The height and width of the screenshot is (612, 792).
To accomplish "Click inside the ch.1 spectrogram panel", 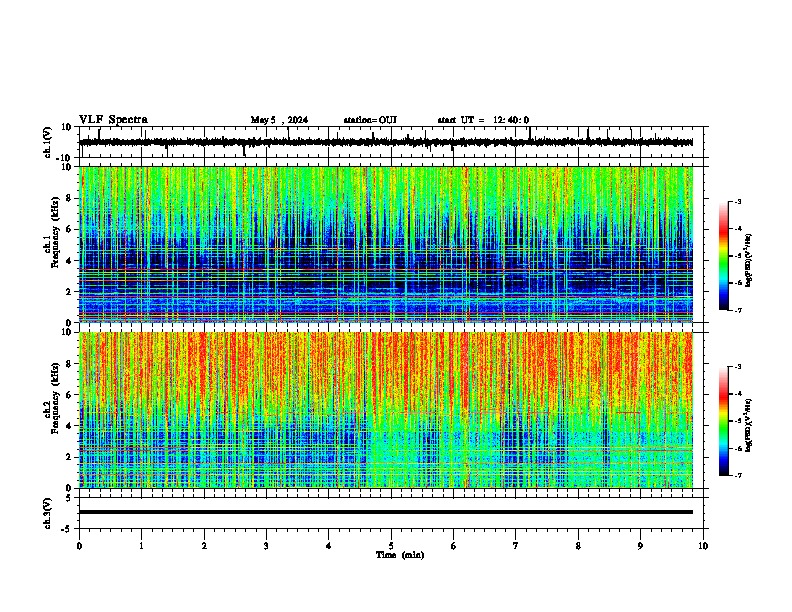I will (x=386, y=244).
